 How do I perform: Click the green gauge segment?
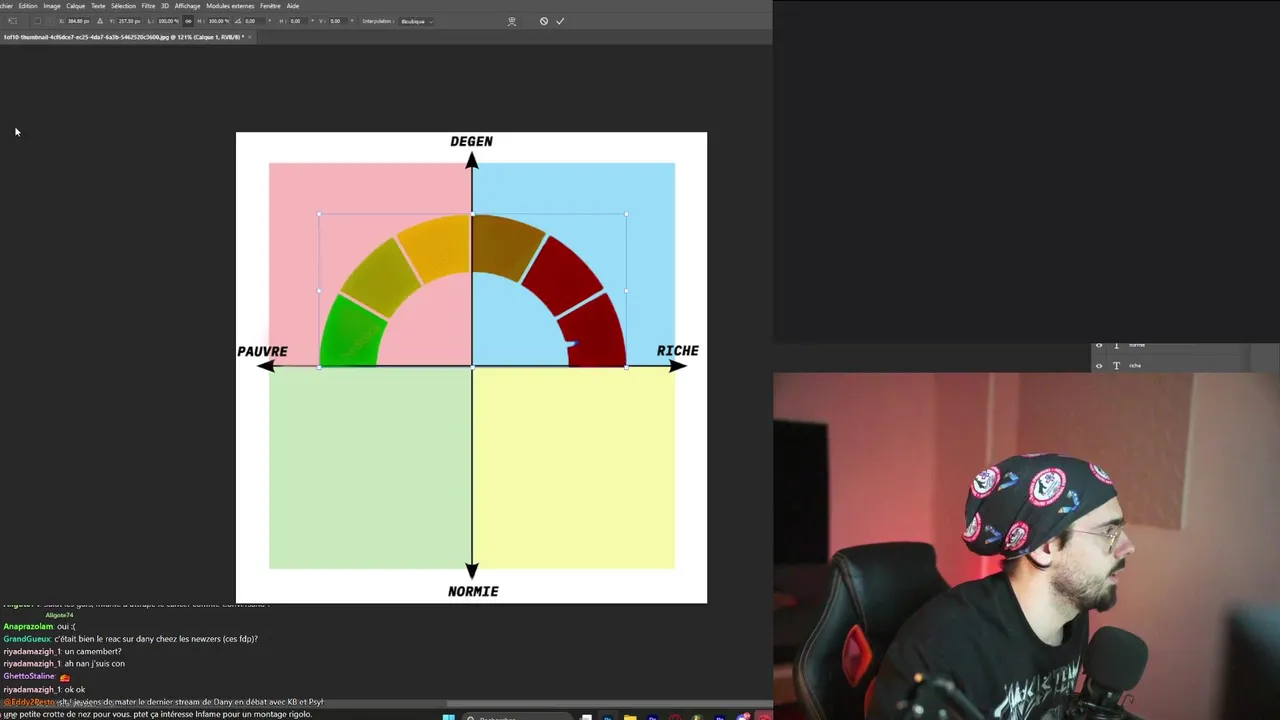pyautogui.click(x=351, y=333)
